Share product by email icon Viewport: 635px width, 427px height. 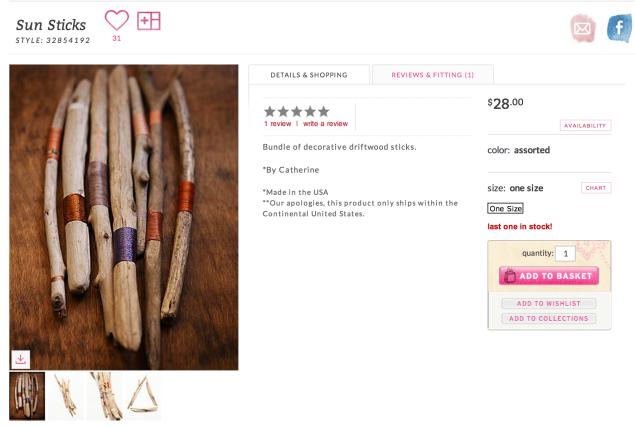coord(582,28)
